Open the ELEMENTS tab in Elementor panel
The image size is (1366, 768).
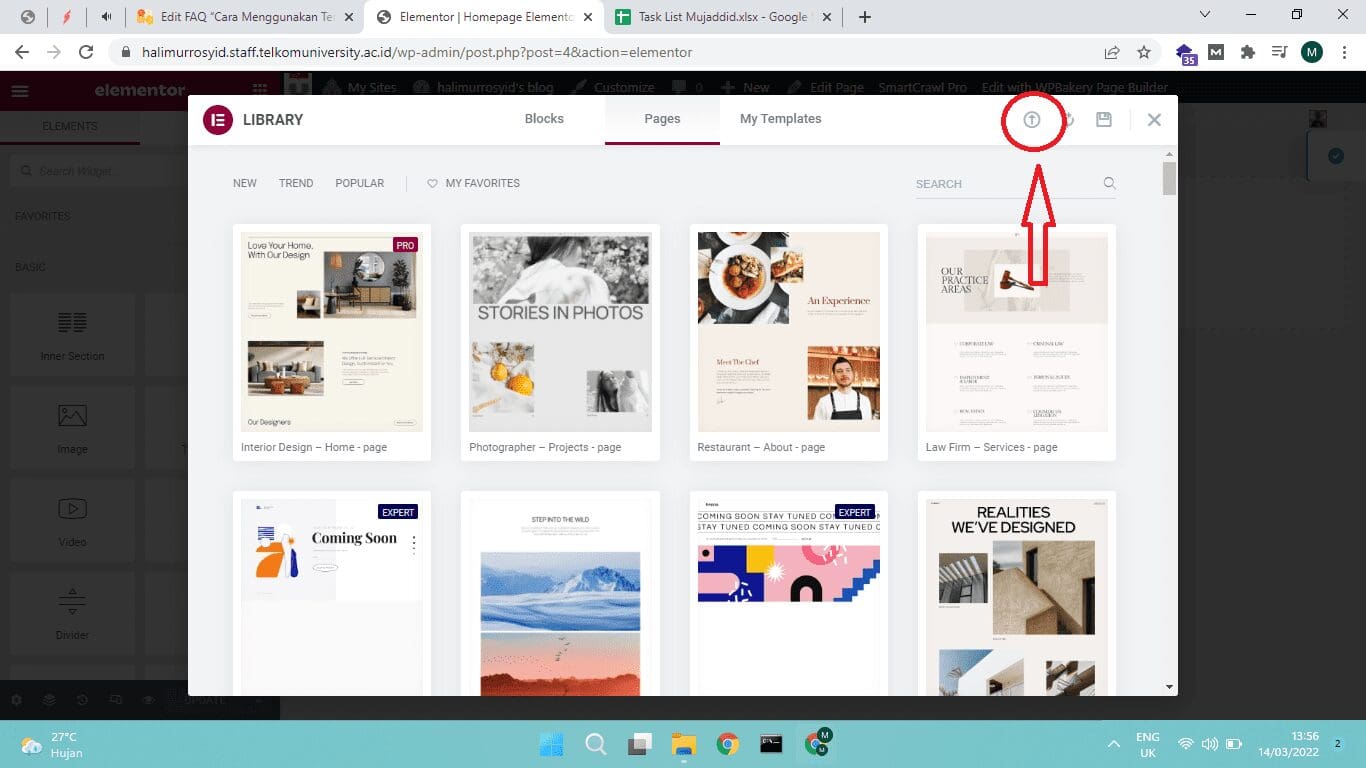(x=70, y=127)
